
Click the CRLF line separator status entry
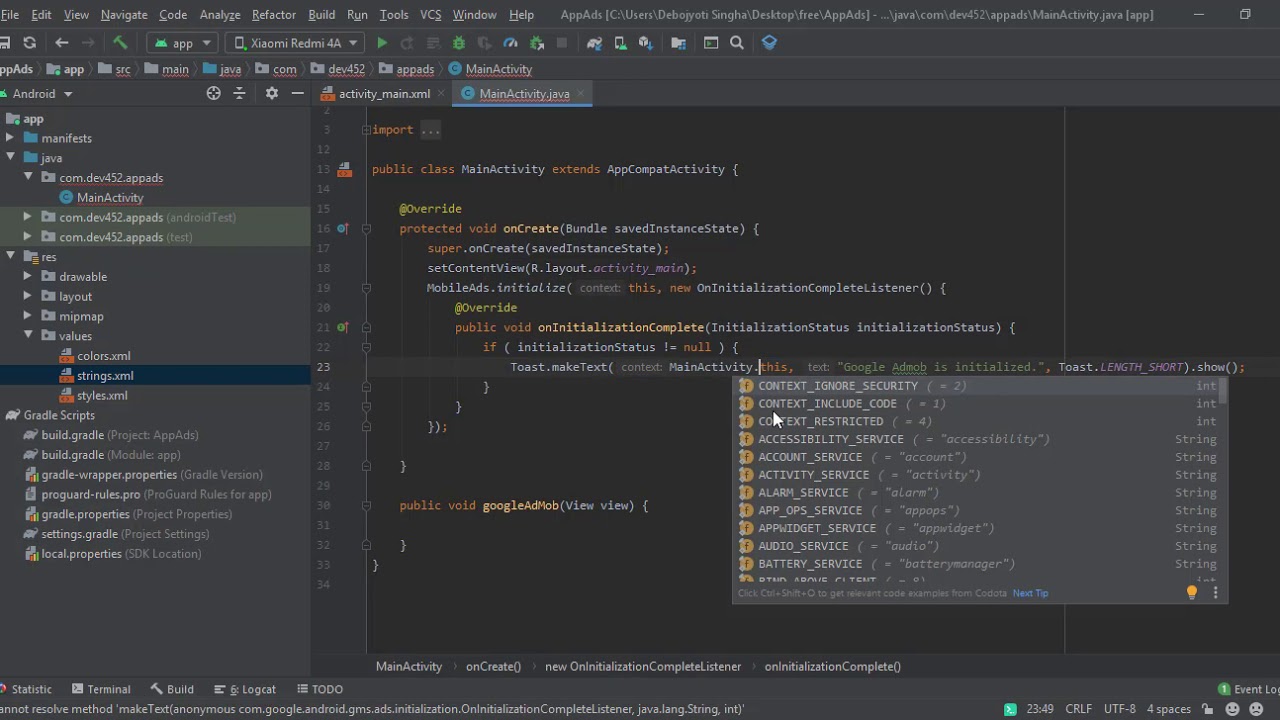[x=1078, y=709]
